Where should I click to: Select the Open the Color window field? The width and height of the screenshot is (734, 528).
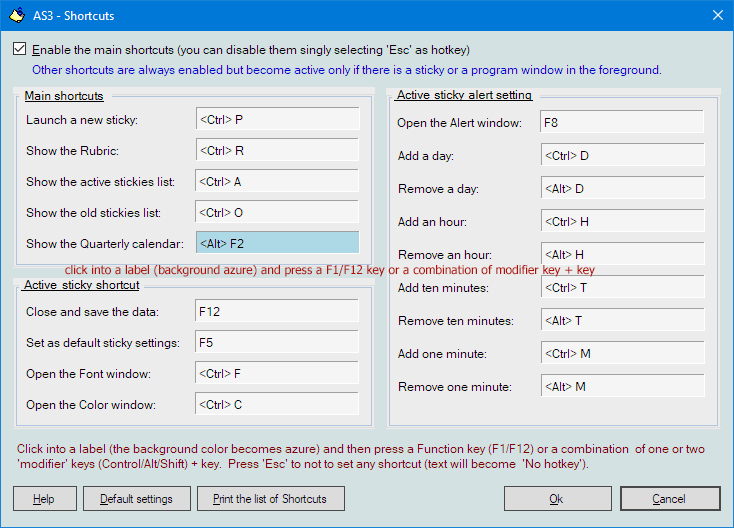click(x=277, y=405)
